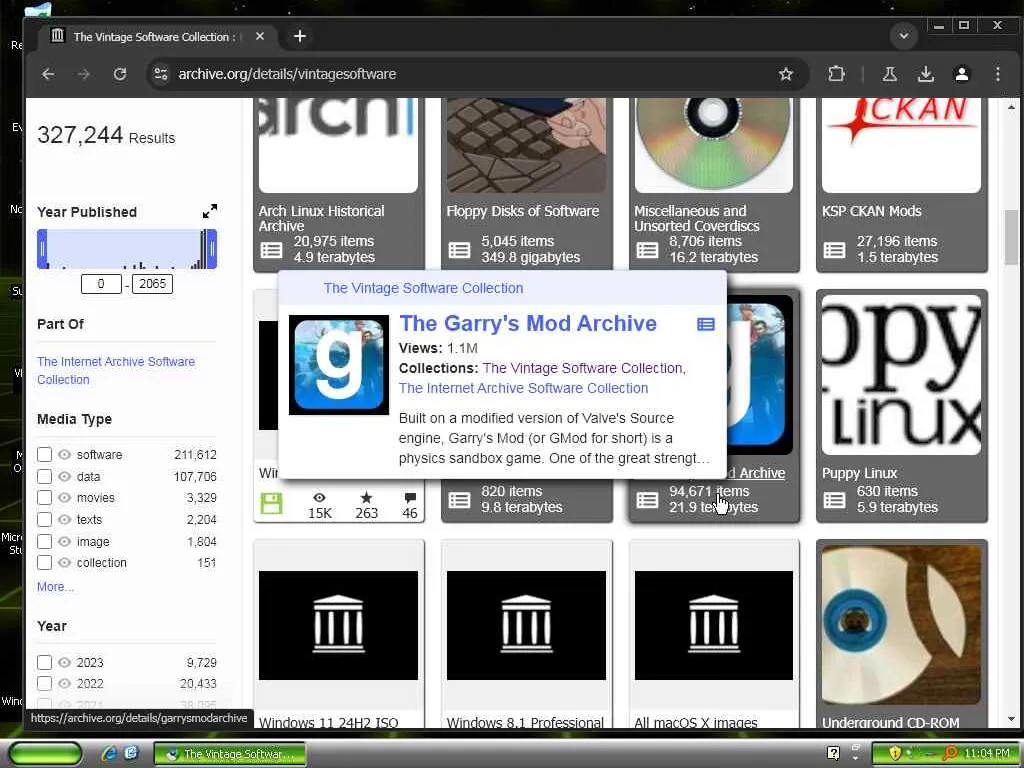Click the Windows XP Start button
1024x768 pixels.
click(45, 754)
